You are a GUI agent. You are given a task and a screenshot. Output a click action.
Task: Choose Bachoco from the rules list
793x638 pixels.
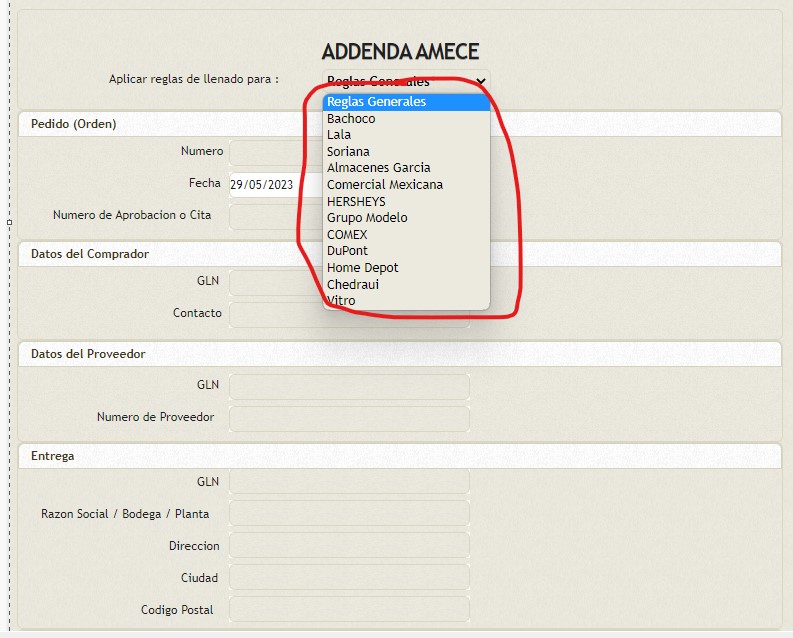click(406, 118)
